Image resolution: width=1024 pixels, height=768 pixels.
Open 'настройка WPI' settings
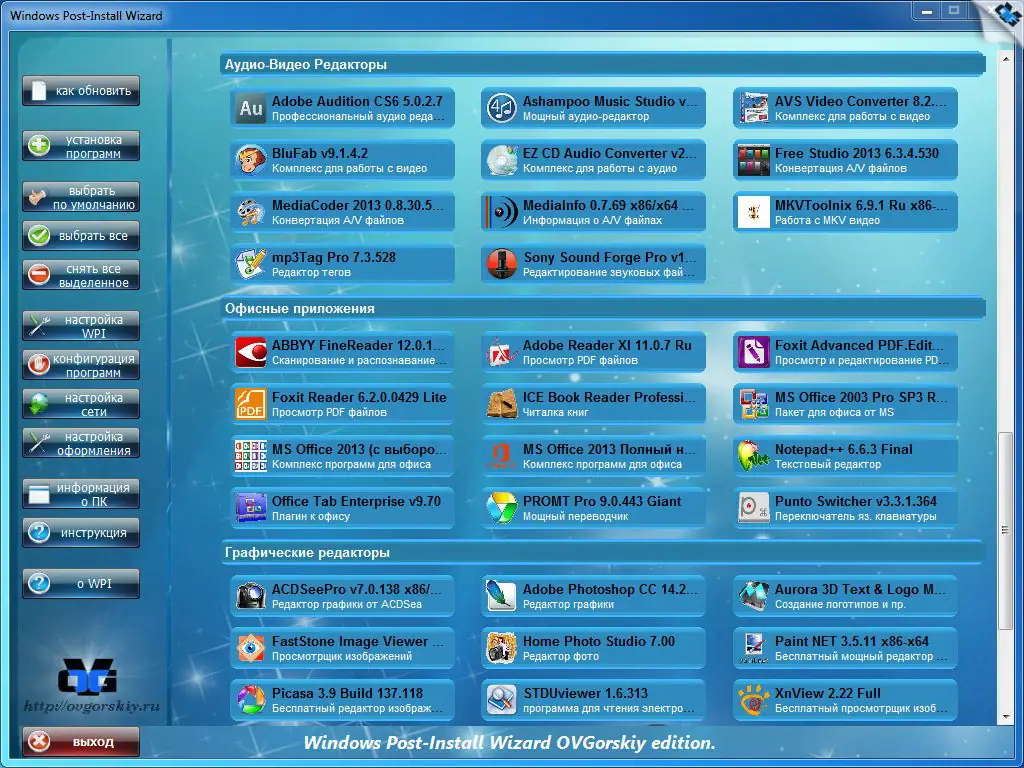pos(81,326)
